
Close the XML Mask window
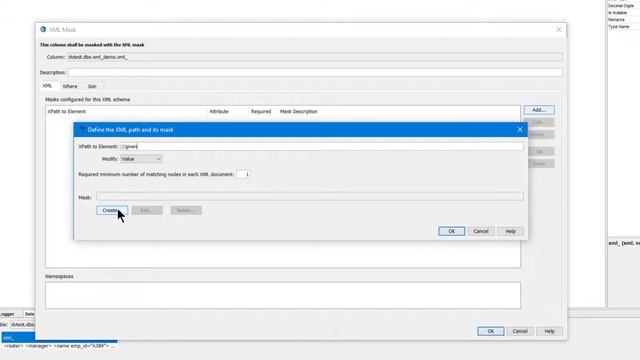[559, 29]
